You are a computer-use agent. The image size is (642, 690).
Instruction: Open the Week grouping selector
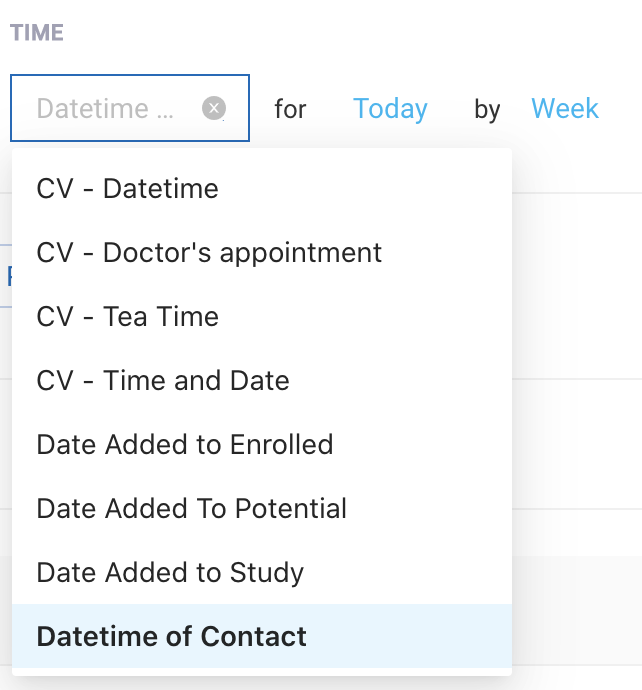pos(565,108)
